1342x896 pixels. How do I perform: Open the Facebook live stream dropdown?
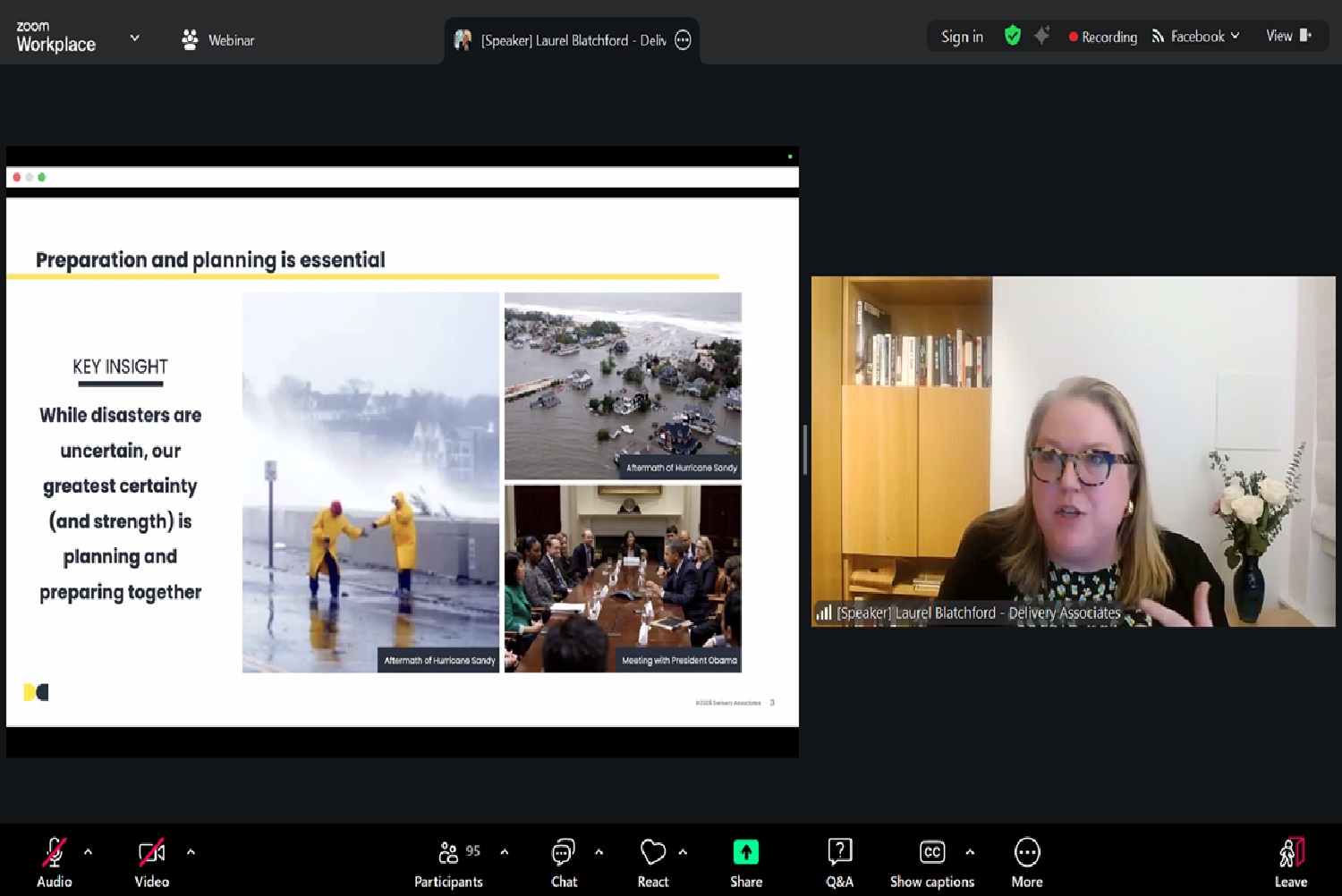point(1196,37)
